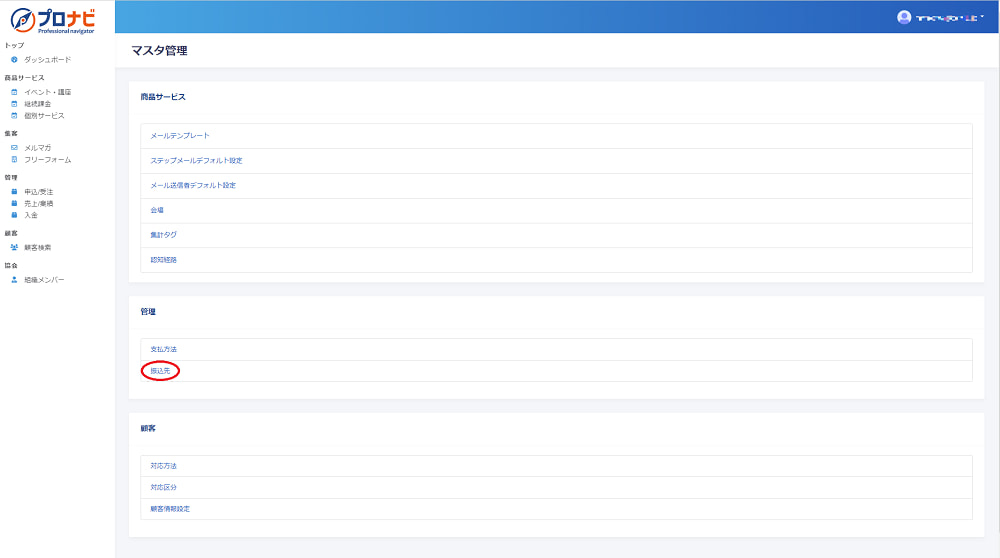The image size is (1000, 558).
Task: Open the account dropdown arrow at top right
Action: [982, 17]
